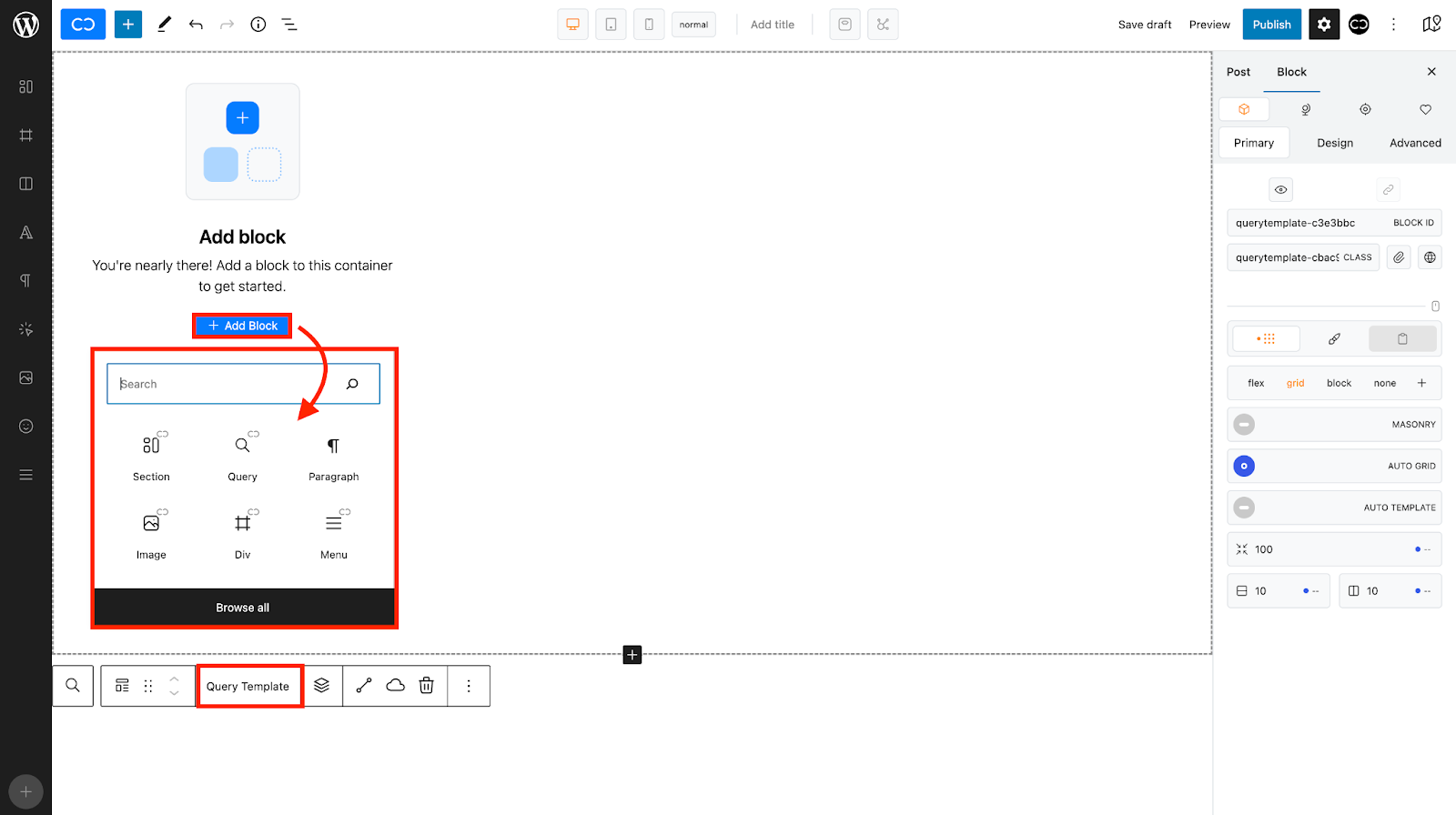Select the columns icon in left sidebar
Screen dimensions: 1456x815
point(25,184)
